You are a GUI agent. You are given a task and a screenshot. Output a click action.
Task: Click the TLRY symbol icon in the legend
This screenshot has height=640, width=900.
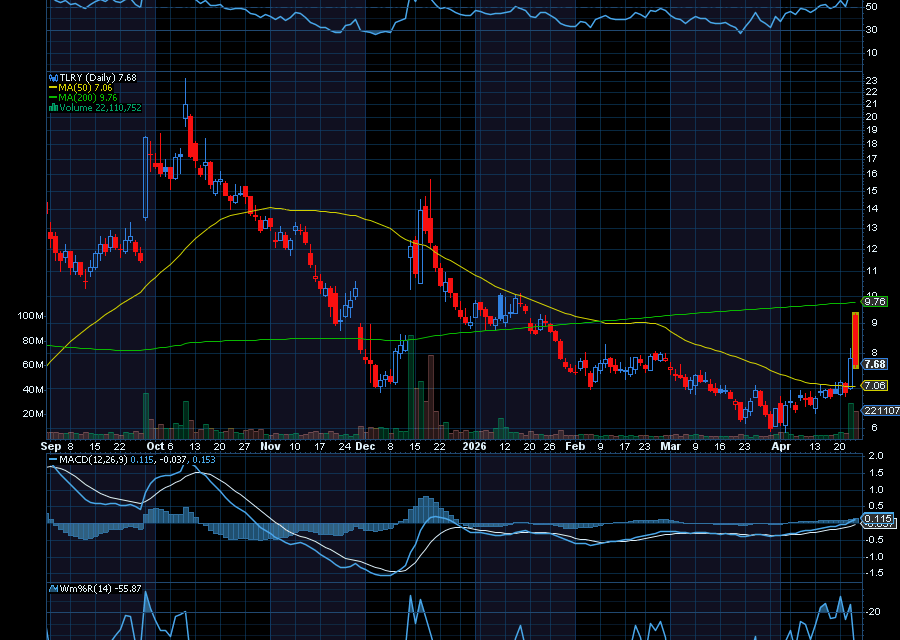pos(53,77)
